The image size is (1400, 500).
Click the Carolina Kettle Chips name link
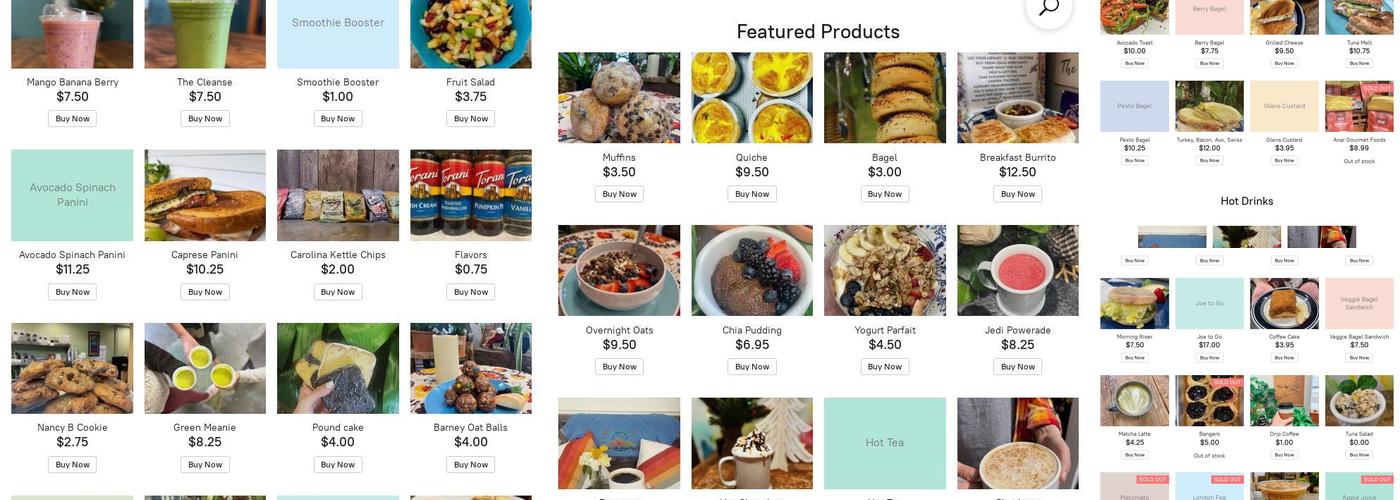tap(337, 255)
